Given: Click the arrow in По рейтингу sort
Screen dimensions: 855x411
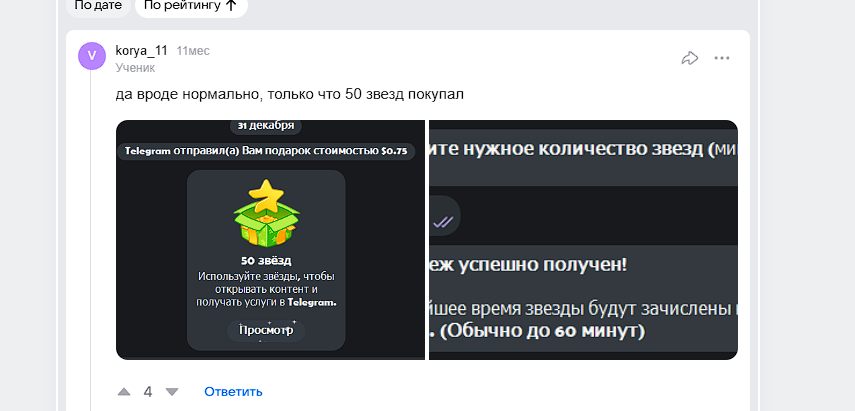Looking at the screenshot, I should point(231,5).
